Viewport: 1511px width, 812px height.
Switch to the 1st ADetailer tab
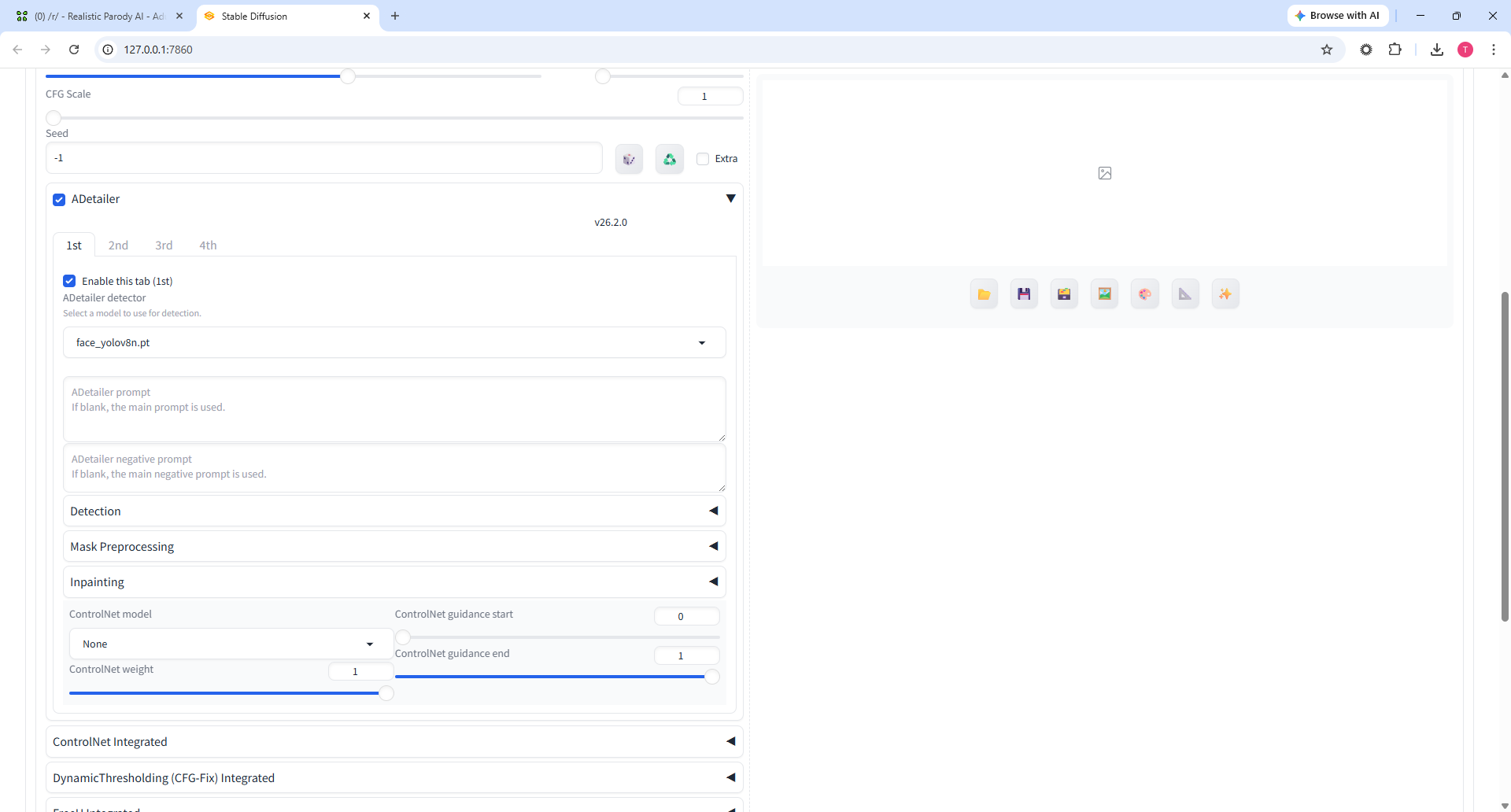(x=74, y=245)
